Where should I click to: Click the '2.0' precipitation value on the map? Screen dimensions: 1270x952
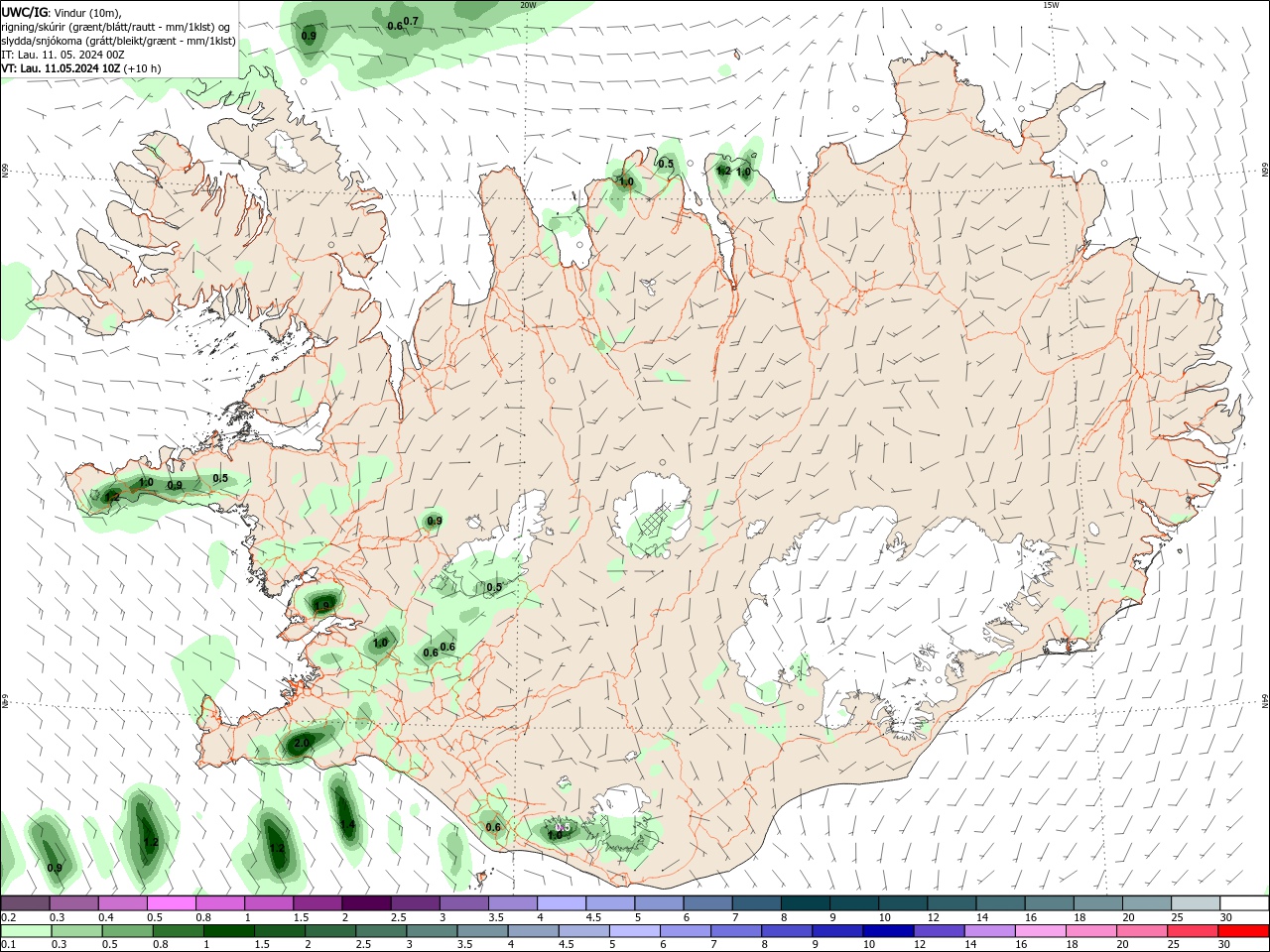pyautogui.click(x=302, y=743)
